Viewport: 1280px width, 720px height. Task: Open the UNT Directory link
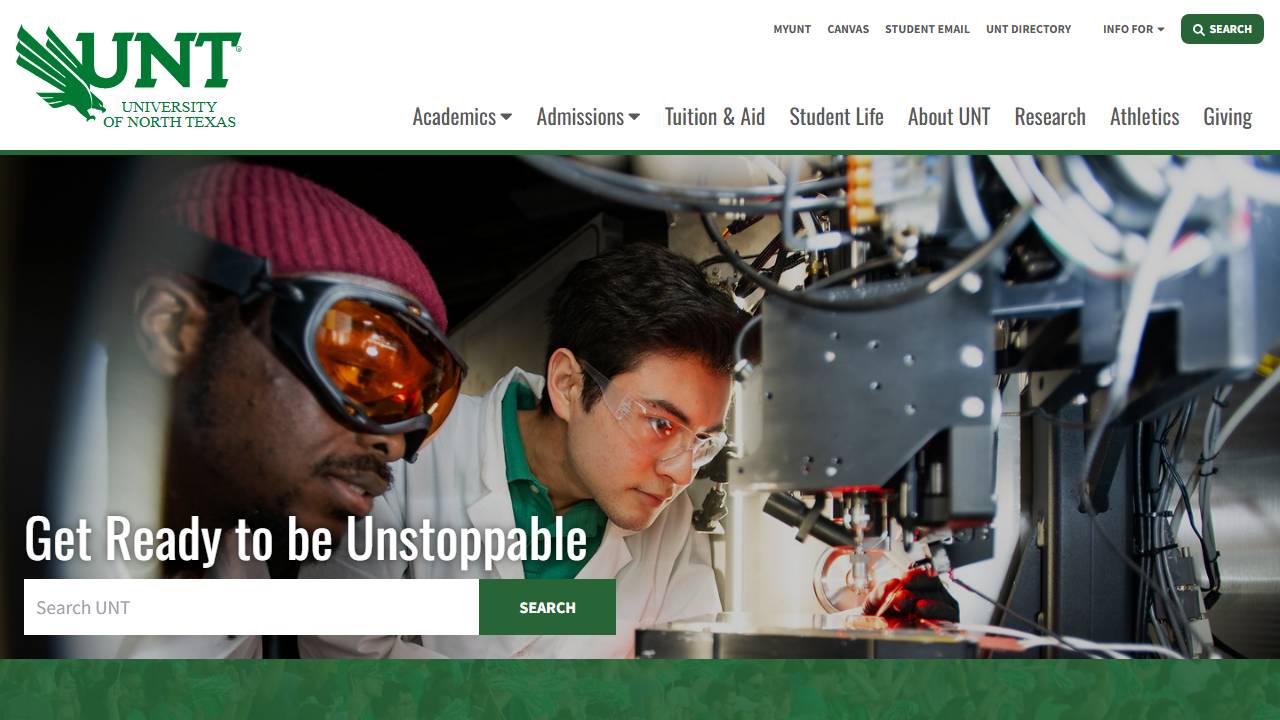(1028, 29)
